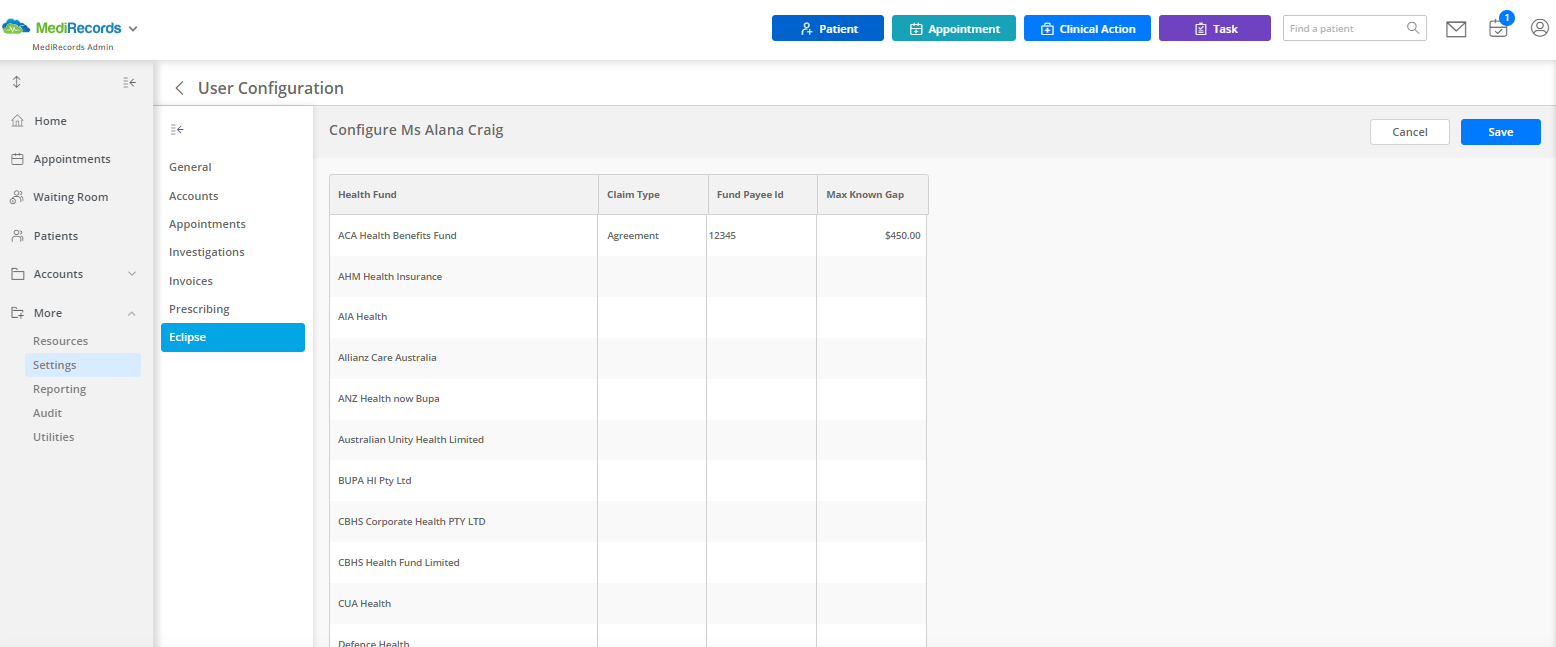Click the Agreement claim type cell

click(x=653, y=236)
